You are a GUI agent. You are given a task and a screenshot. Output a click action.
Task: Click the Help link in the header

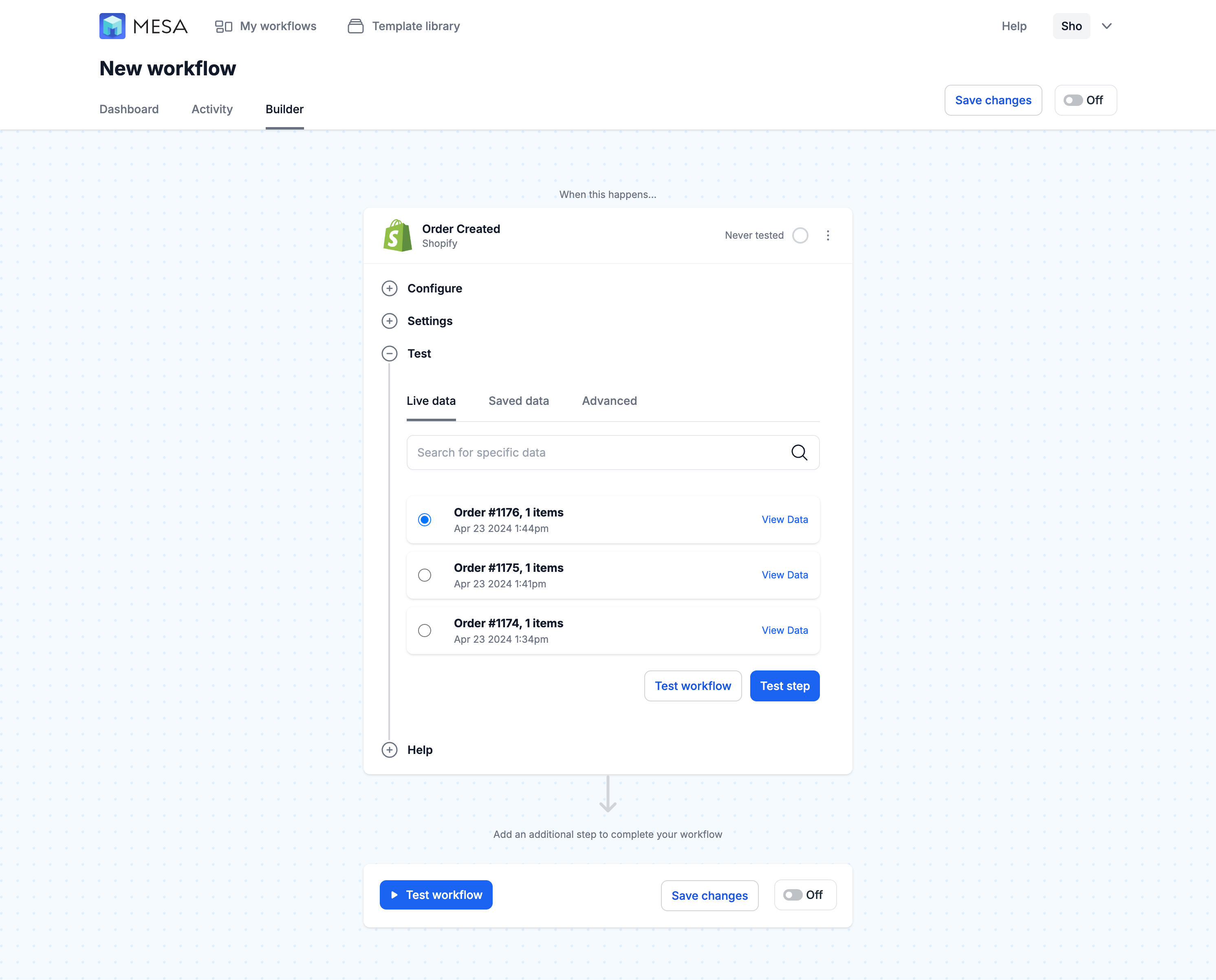click(x=1014, y=26)
